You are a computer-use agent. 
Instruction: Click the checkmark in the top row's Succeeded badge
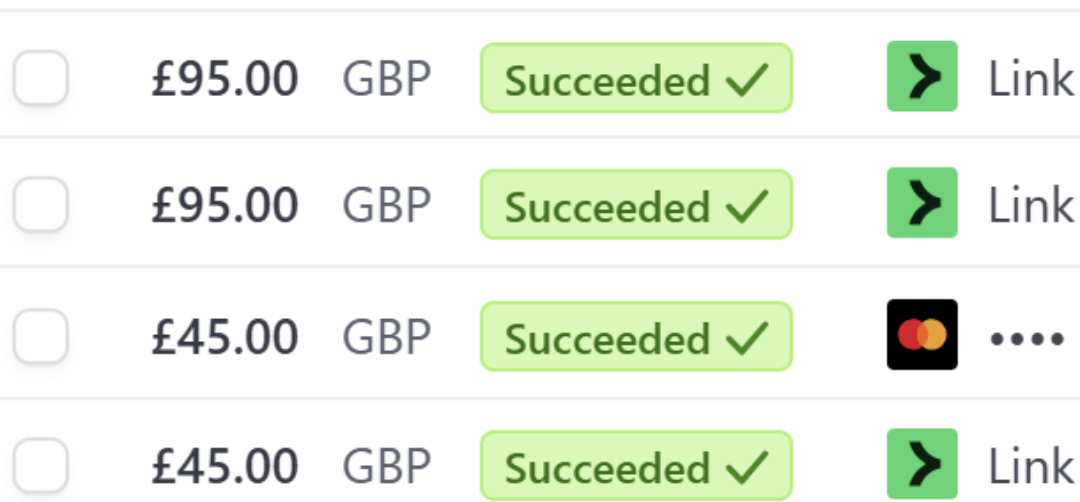(x=747, y=79)
